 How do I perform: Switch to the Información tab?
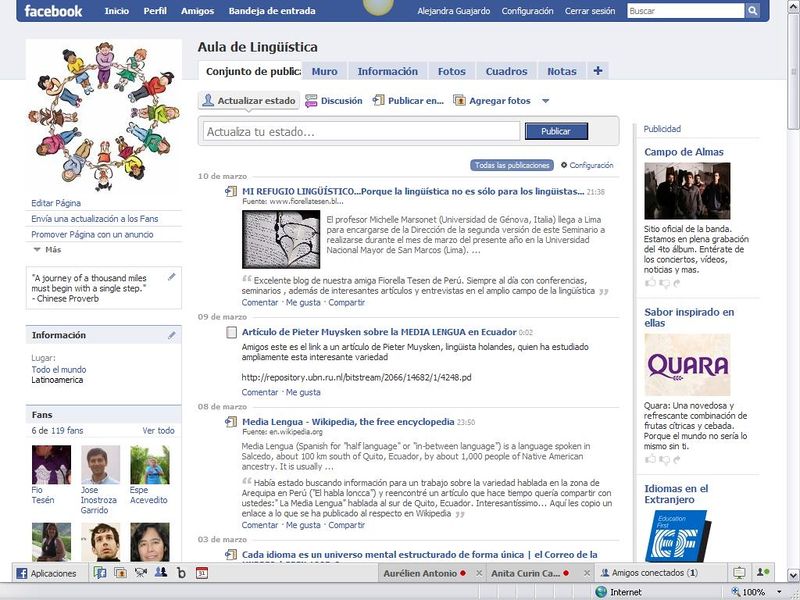pos(388,71)
